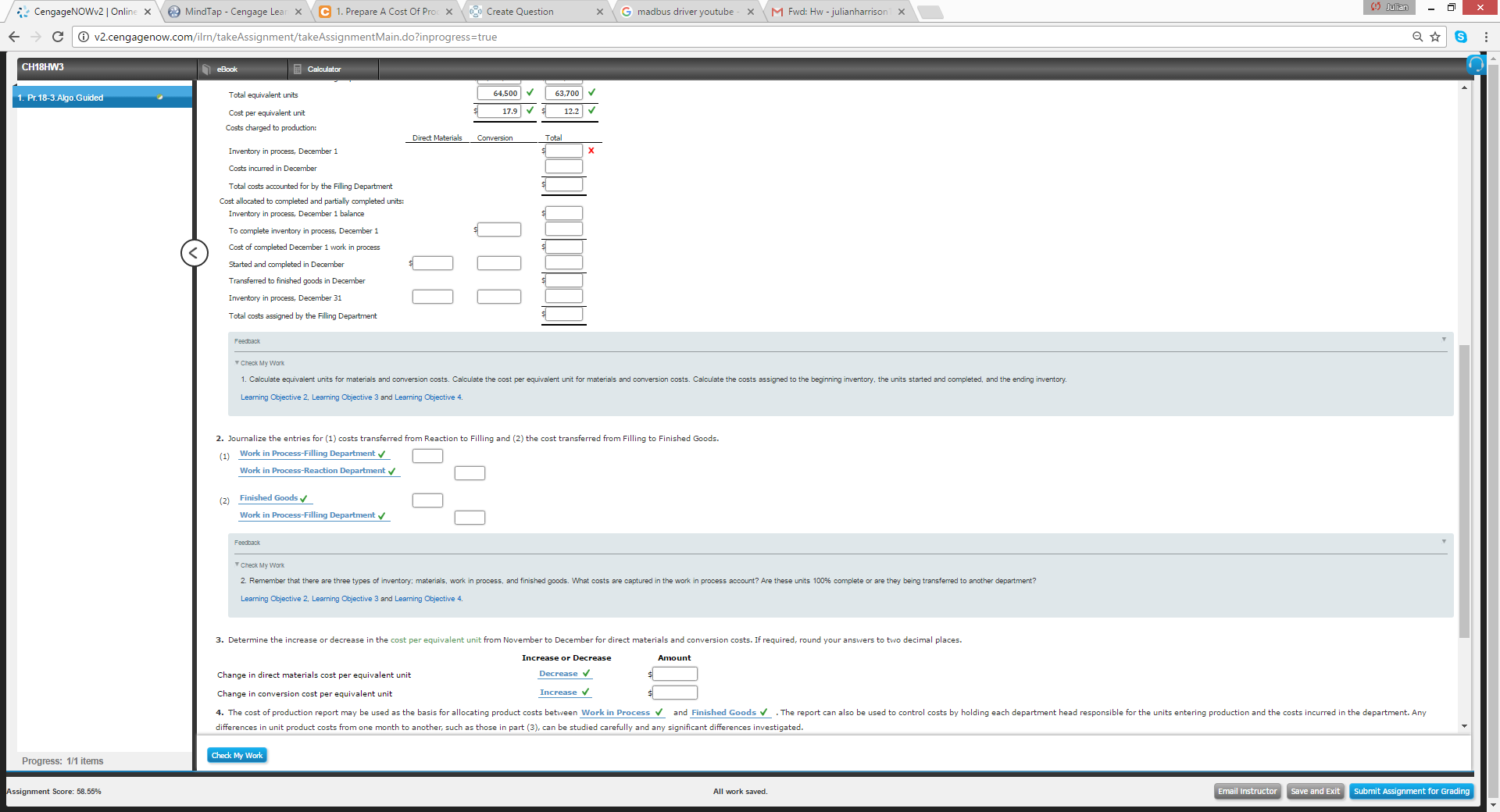Launch Skype from the address bar icon
This screenshot has width=1500, height=812.
1462,37
